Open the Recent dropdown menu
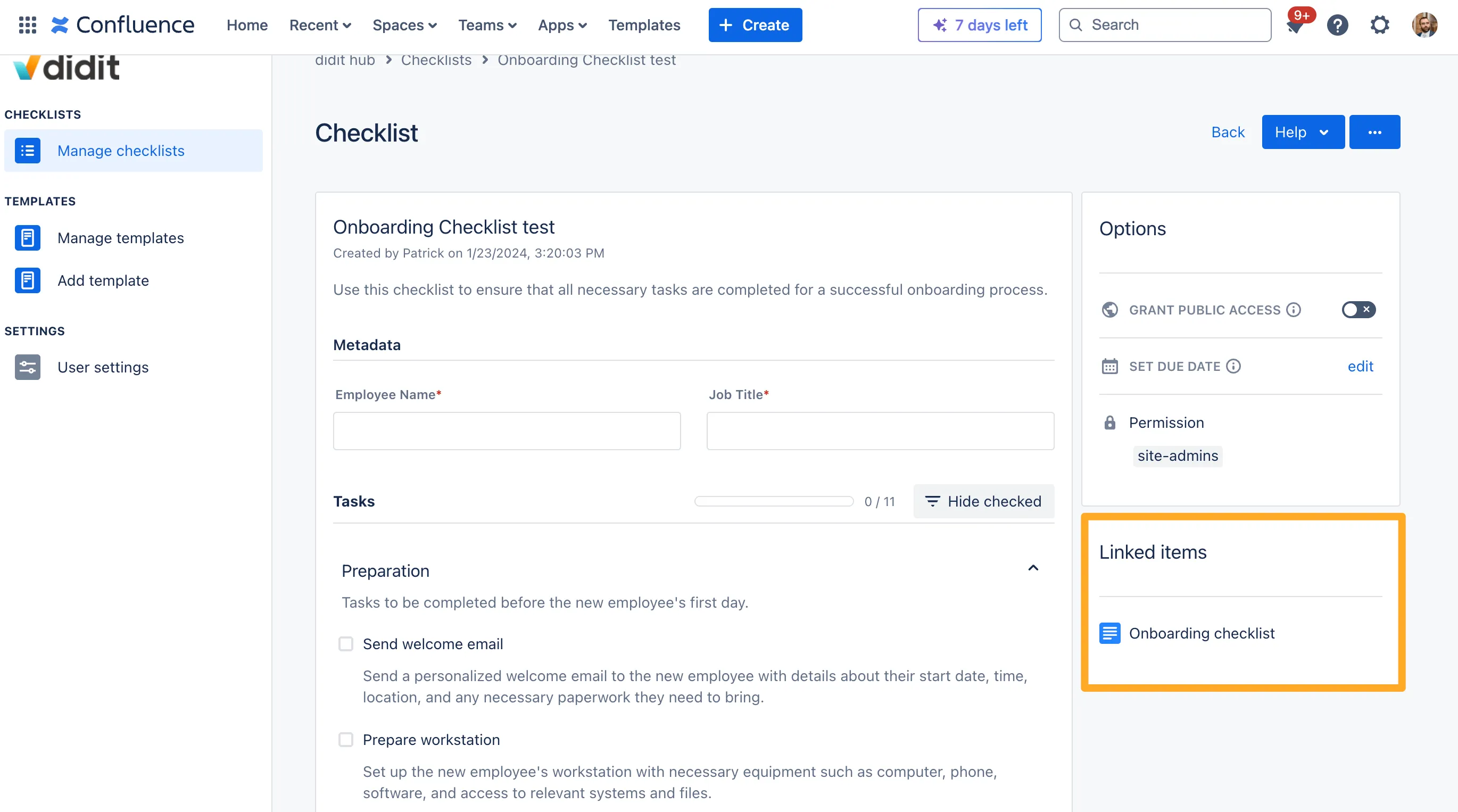The height and width of the screenshot is (812, 1458). [x=320, y=25]
